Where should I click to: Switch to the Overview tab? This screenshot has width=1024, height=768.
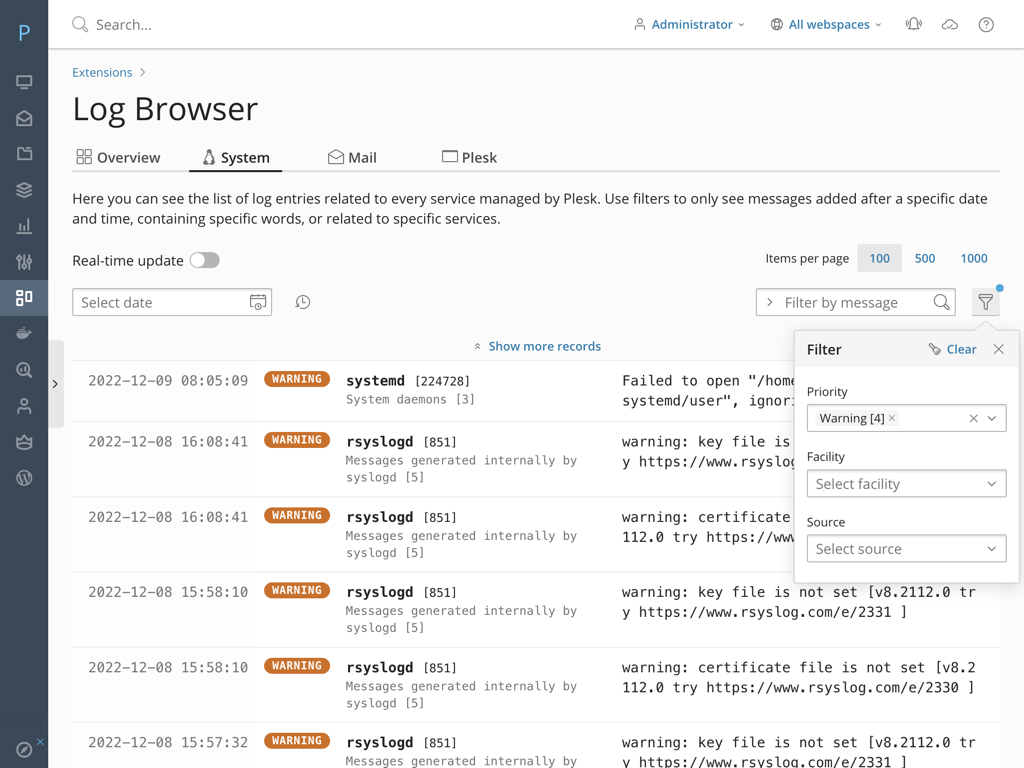coord(119,156)
